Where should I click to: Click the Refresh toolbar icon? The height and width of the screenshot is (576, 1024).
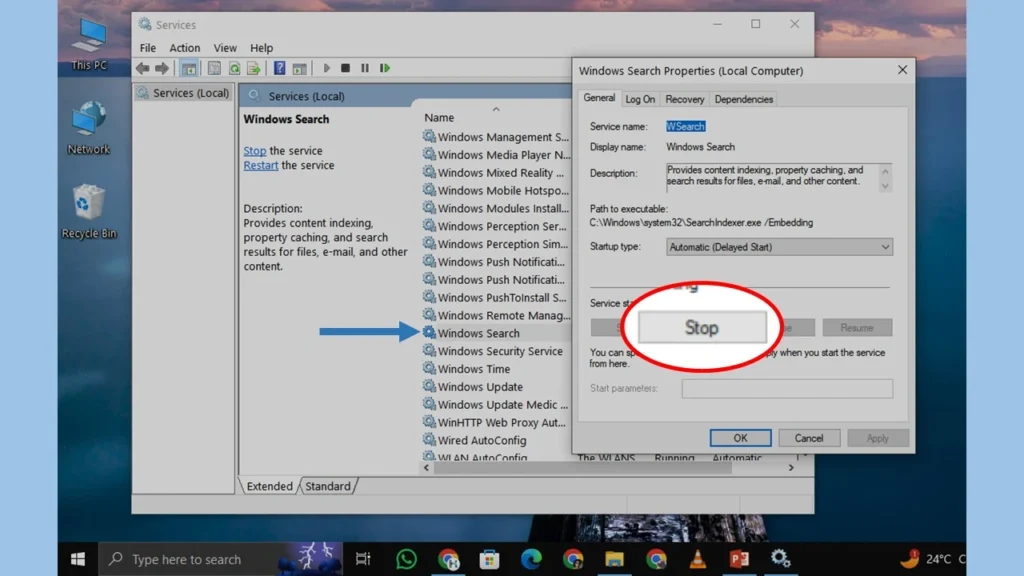click(234, 68)
